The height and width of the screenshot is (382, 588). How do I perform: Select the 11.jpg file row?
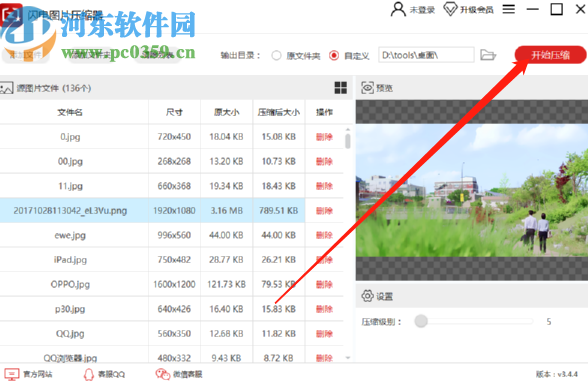click(x=171, y=186)
